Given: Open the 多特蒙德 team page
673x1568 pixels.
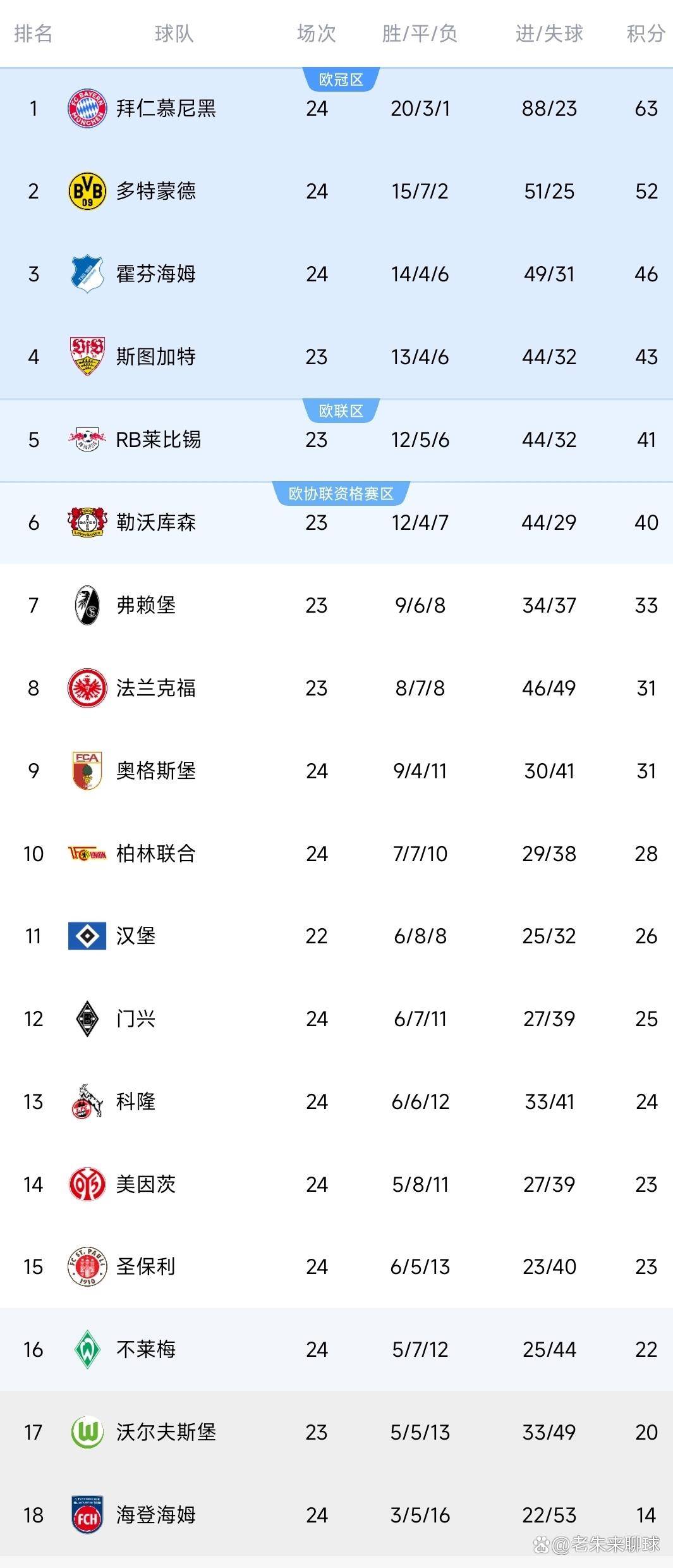Looking at the screenshot, I should click(156, 191).
